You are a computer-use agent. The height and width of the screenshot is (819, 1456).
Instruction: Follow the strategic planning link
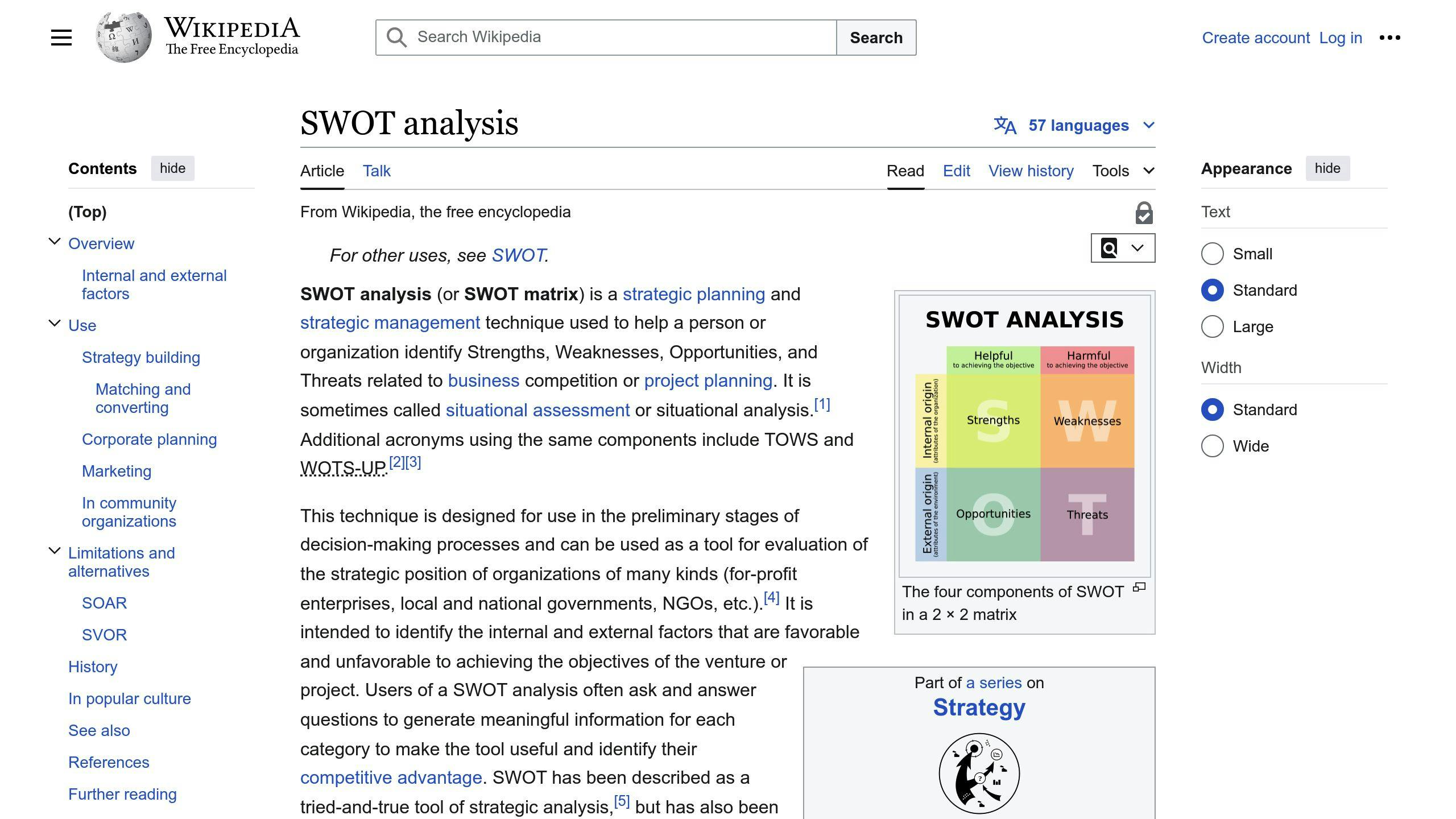tap(694, 294)
